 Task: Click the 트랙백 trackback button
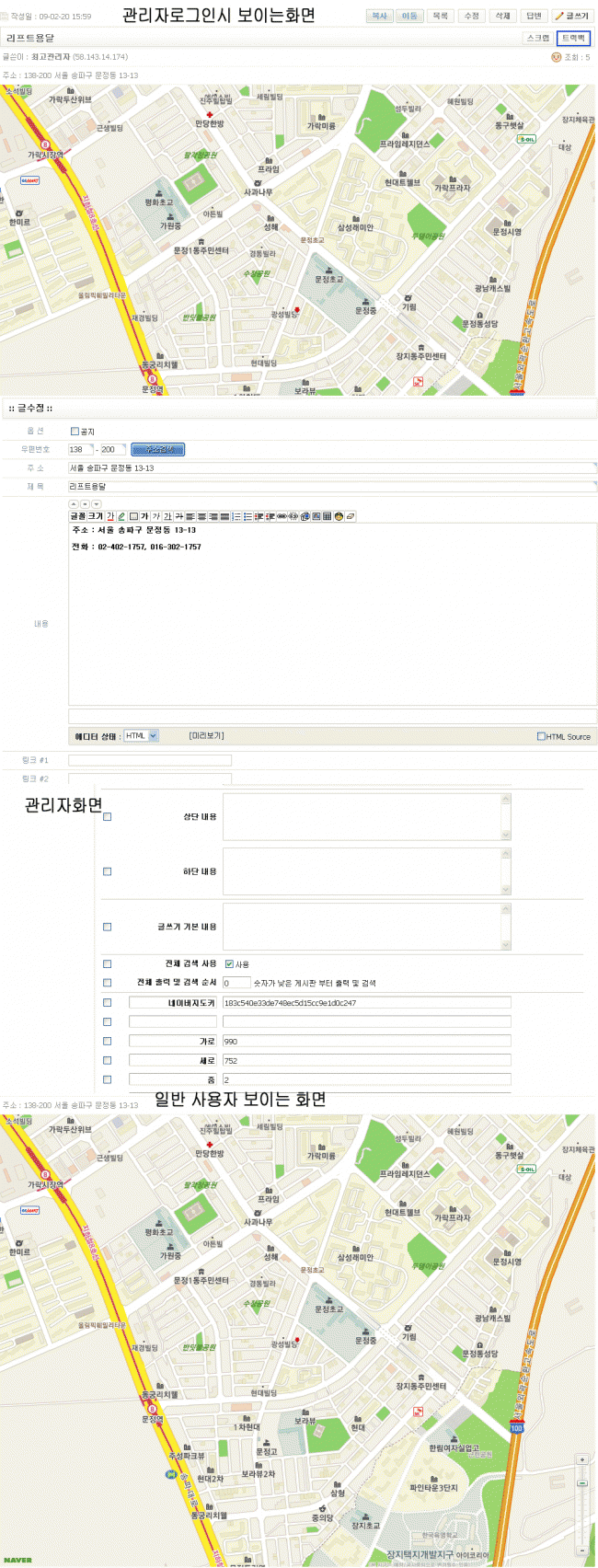tap(573, 38)
